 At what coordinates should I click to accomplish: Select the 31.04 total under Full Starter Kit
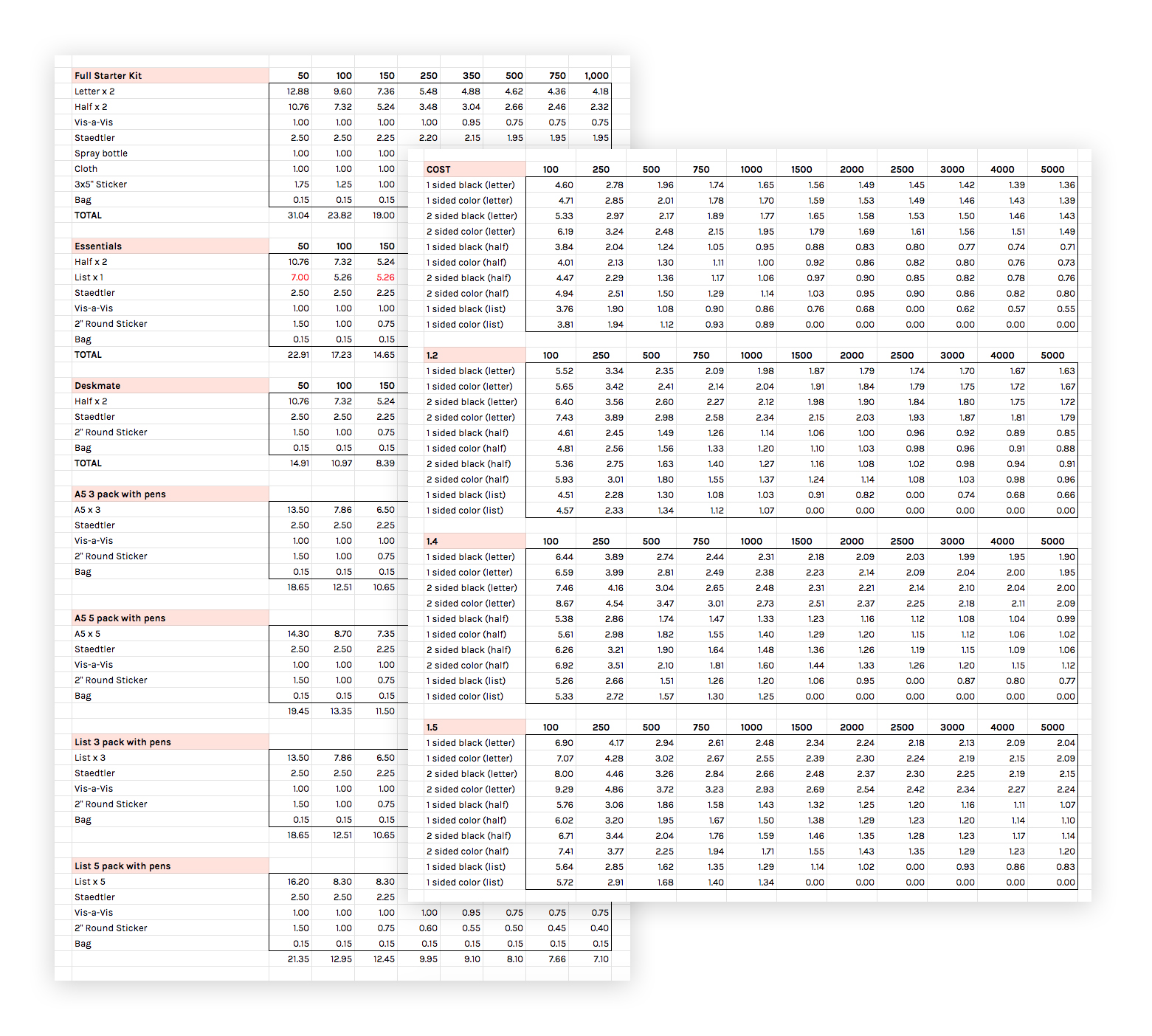coord(298,215)
